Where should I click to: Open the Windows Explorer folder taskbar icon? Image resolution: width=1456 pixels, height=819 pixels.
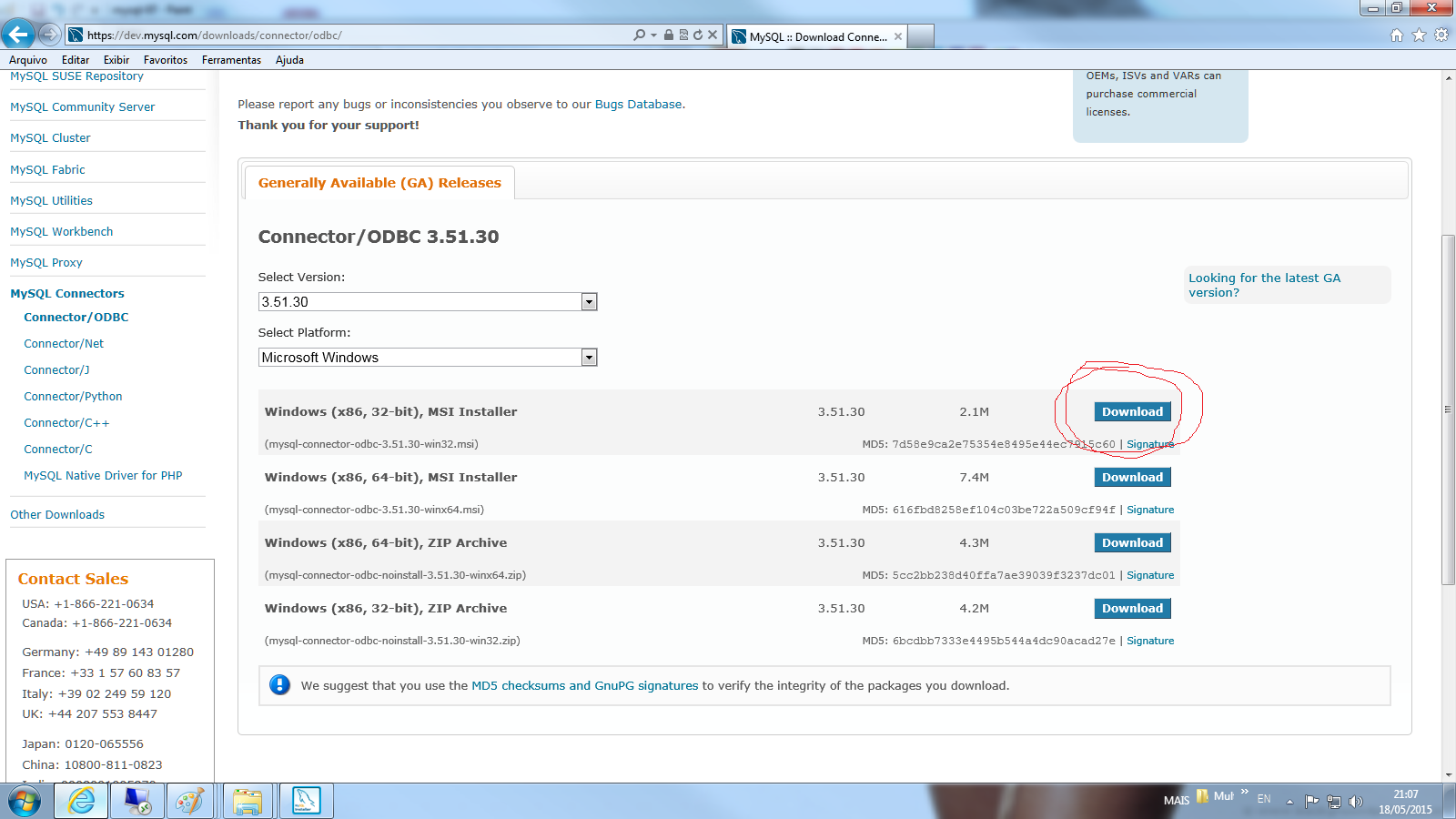(x=248, y=801)
